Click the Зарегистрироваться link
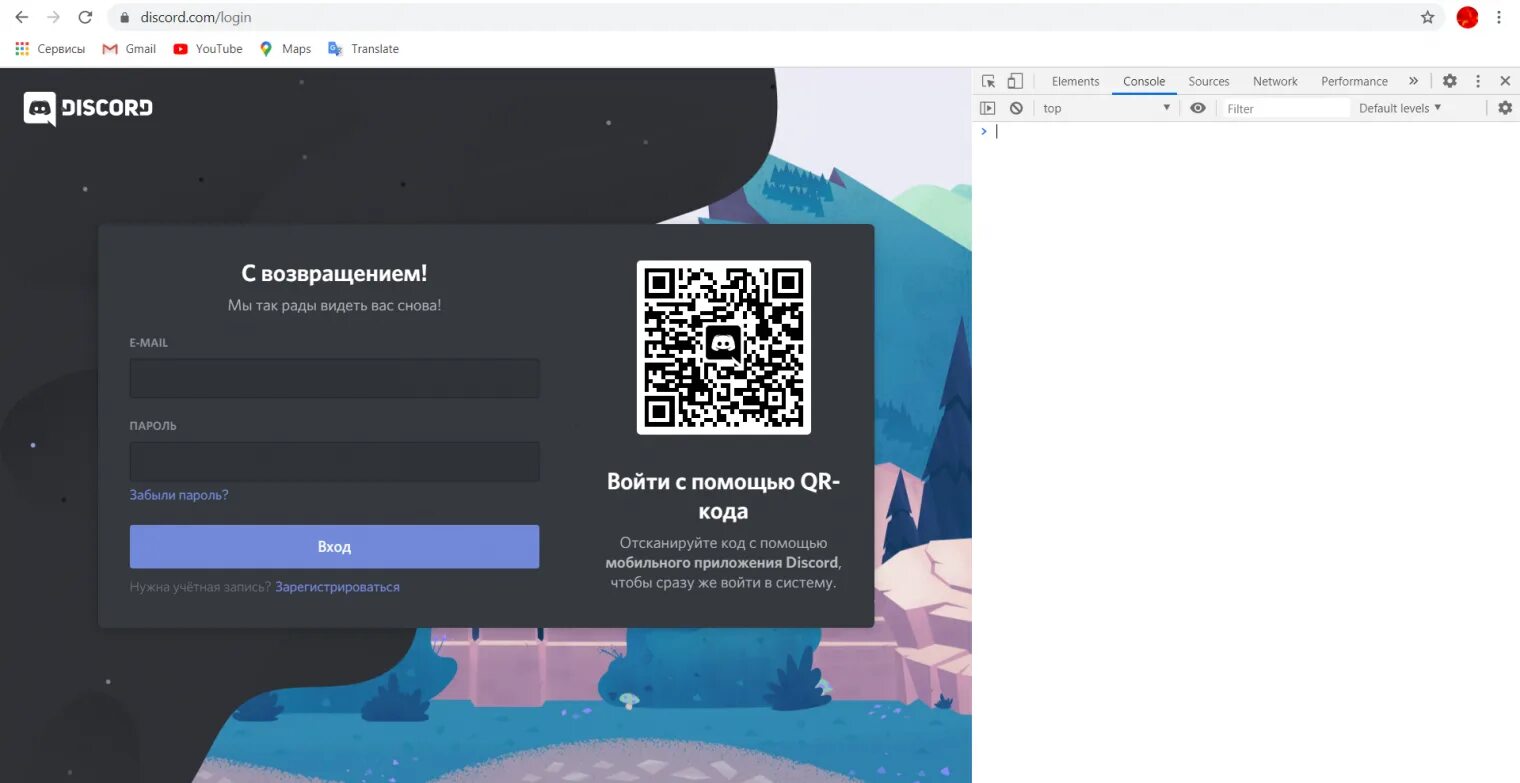This screenshot has width=1520, height=783. pos(337,587)
